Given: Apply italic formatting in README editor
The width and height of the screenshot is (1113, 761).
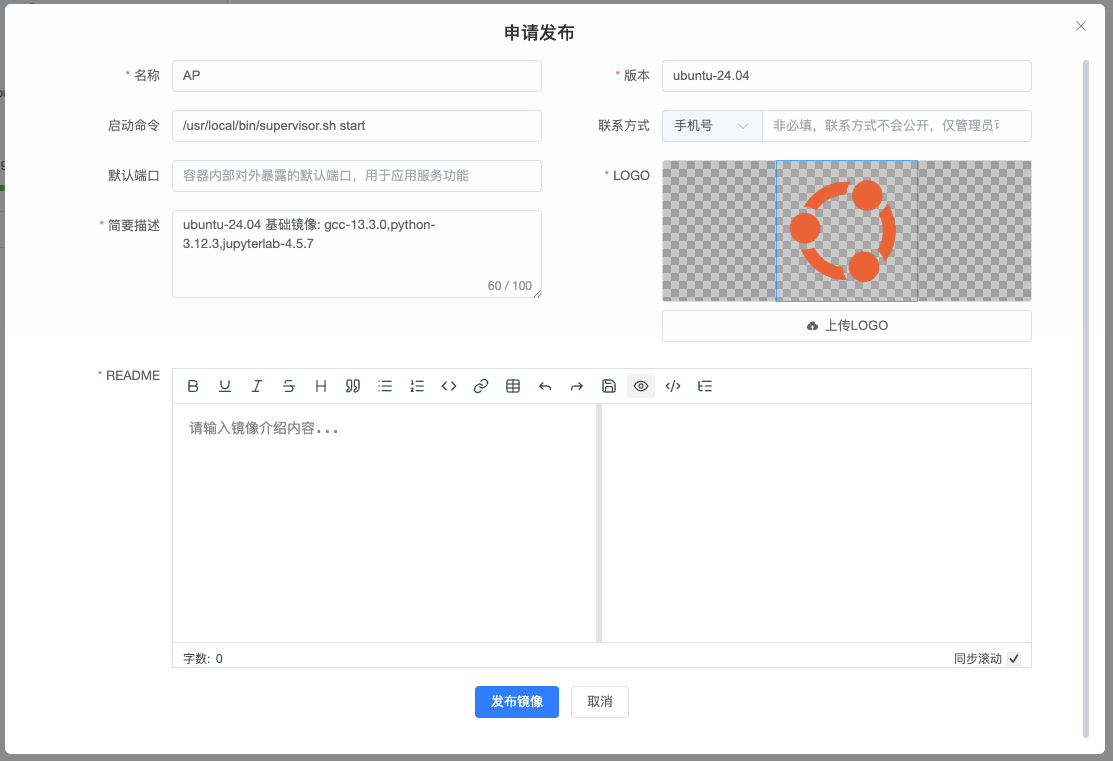Looking at the screenshot, I should point(257,386).
